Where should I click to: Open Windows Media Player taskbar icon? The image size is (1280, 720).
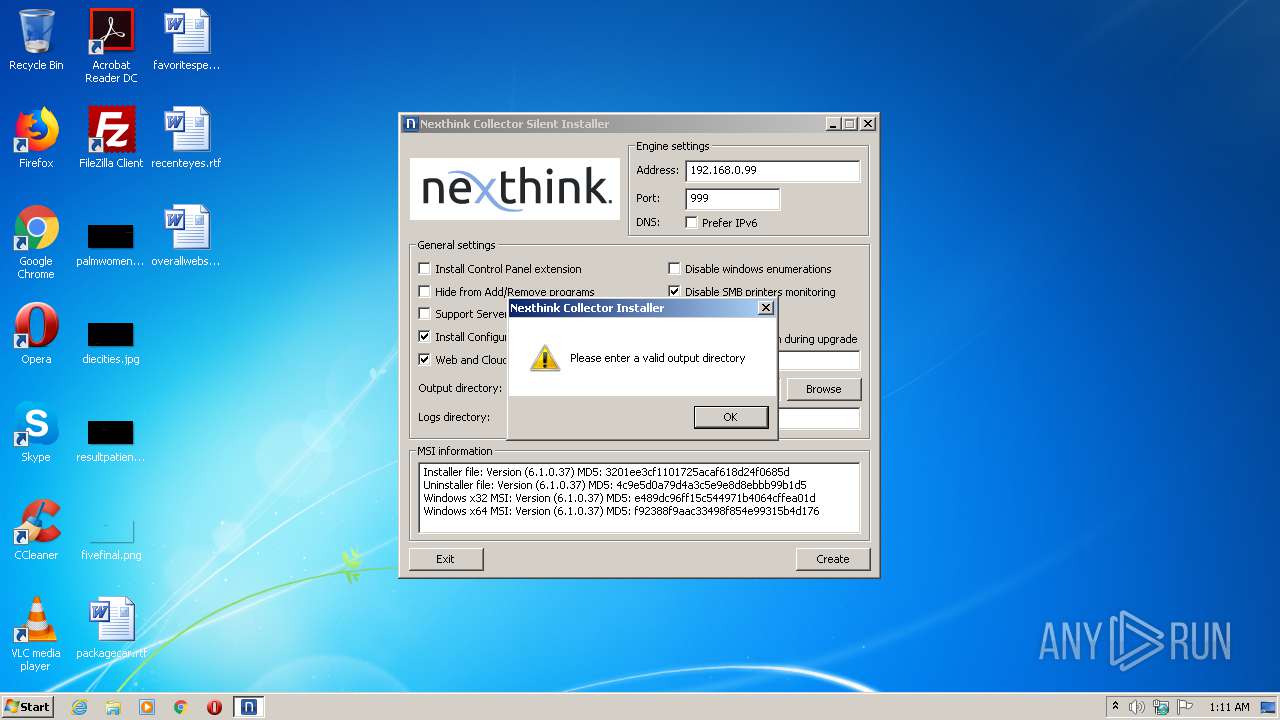point(147,707)
